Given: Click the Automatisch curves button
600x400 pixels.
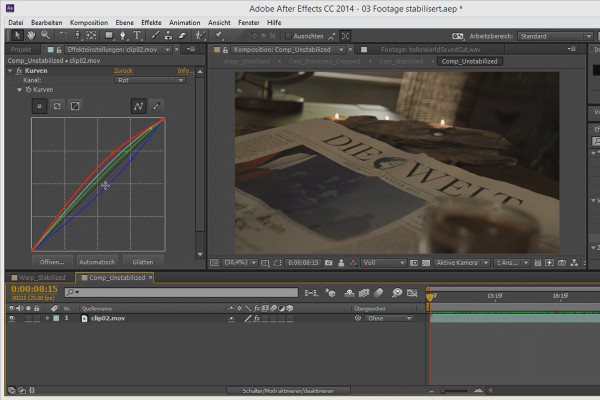Looking at the screenshot, I should point(97,262).
